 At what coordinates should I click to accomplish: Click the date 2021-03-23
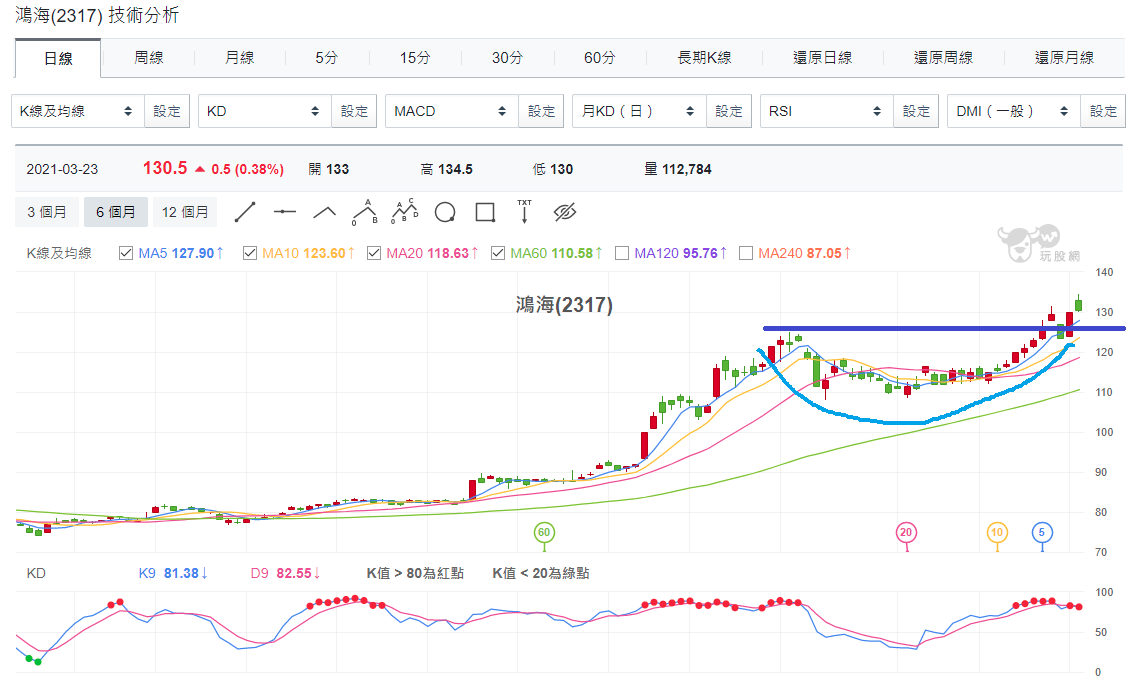point(62,169)
